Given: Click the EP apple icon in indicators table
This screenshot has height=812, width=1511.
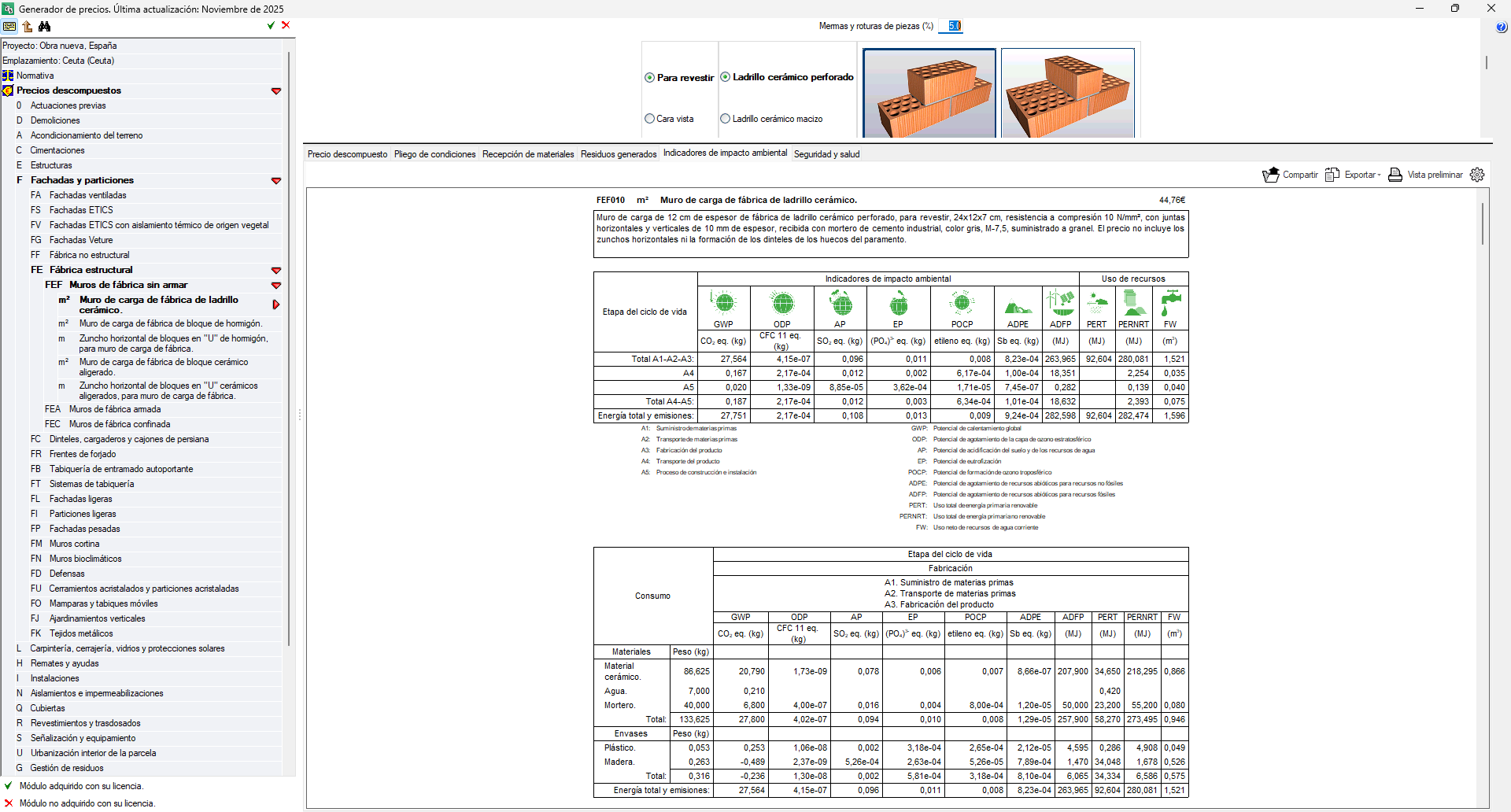Looking at the screenshot, I should coord(898,303).
